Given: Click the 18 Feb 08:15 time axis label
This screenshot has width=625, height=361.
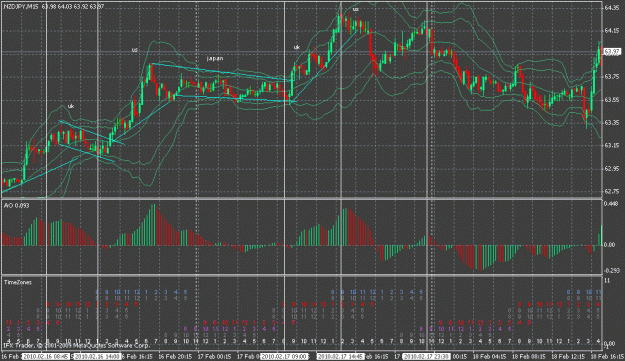Looking at the screenshot, I should tap(529, 356).
